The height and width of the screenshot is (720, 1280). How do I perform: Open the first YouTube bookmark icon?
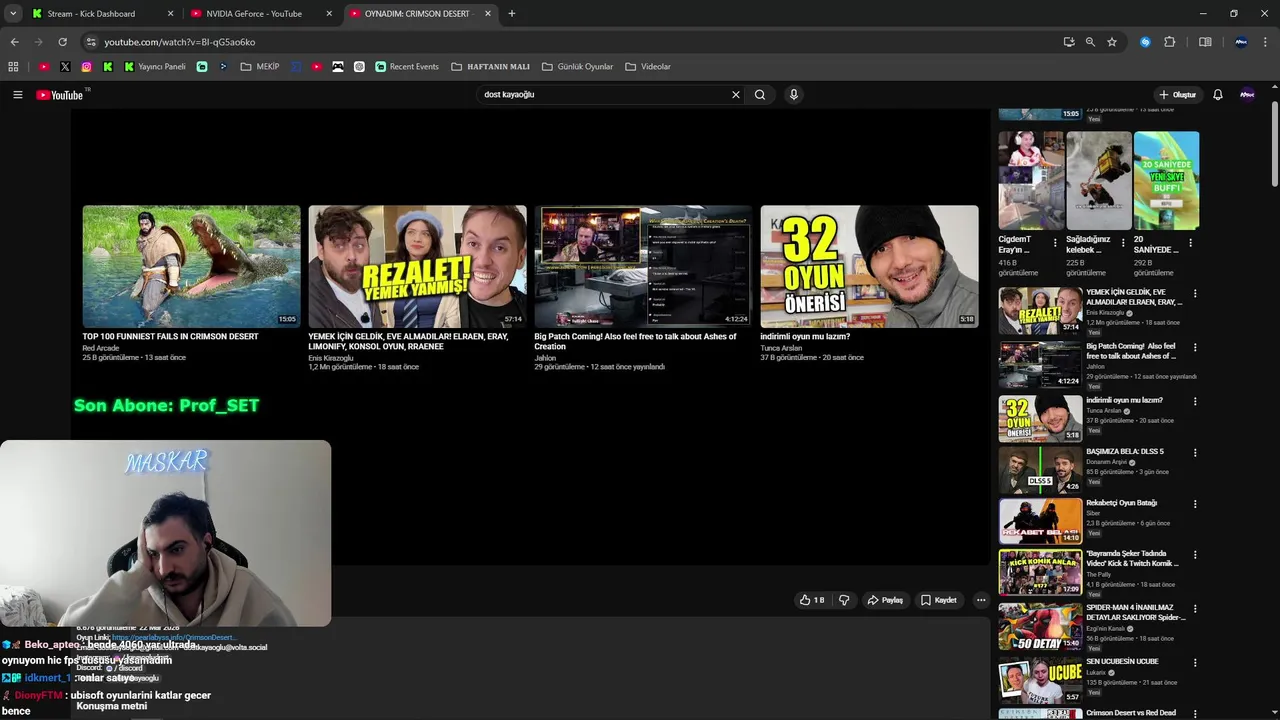pyautogui.click(x=44, y=67)
